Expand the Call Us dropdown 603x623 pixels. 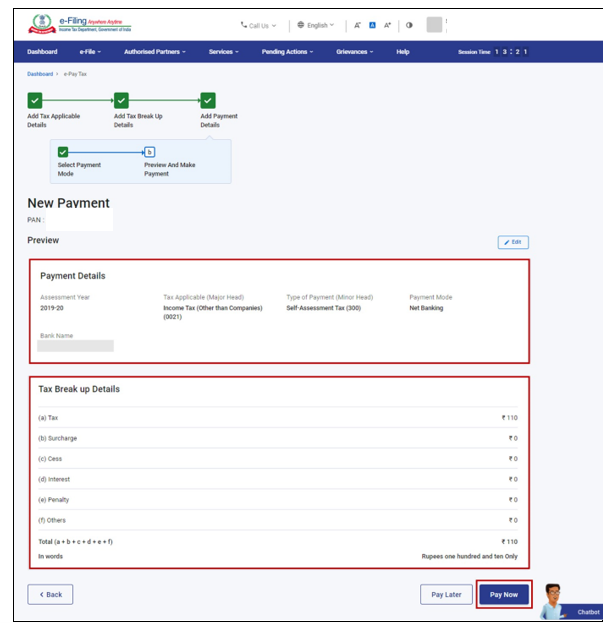click(258, 25)
